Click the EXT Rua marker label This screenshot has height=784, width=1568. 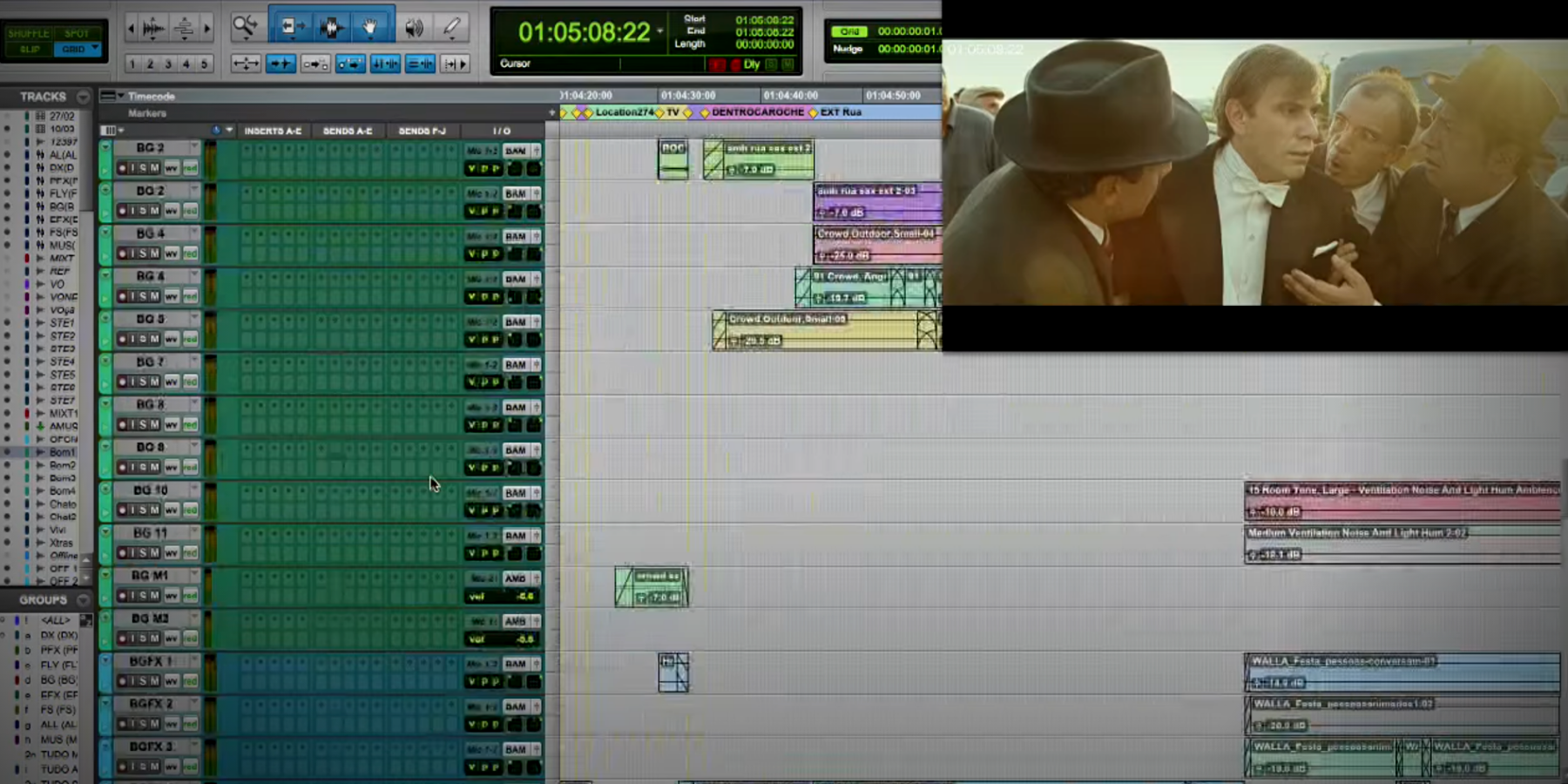click(x=841, y=112)
